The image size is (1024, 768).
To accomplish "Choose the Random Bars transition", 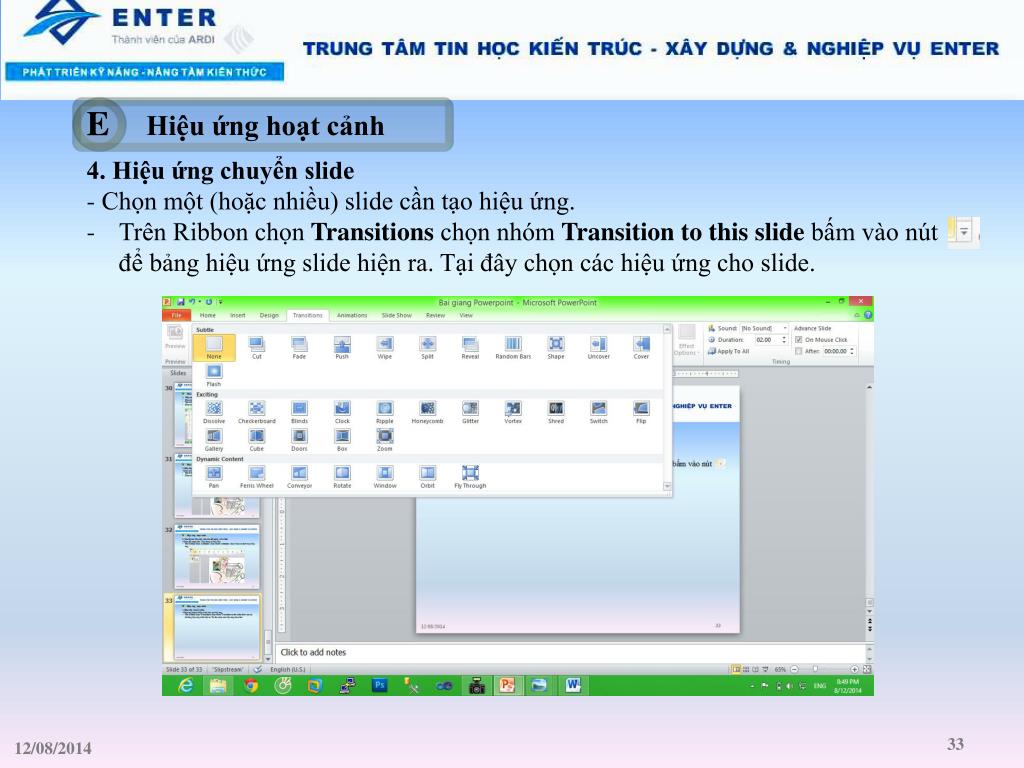I will click(513, 347).
